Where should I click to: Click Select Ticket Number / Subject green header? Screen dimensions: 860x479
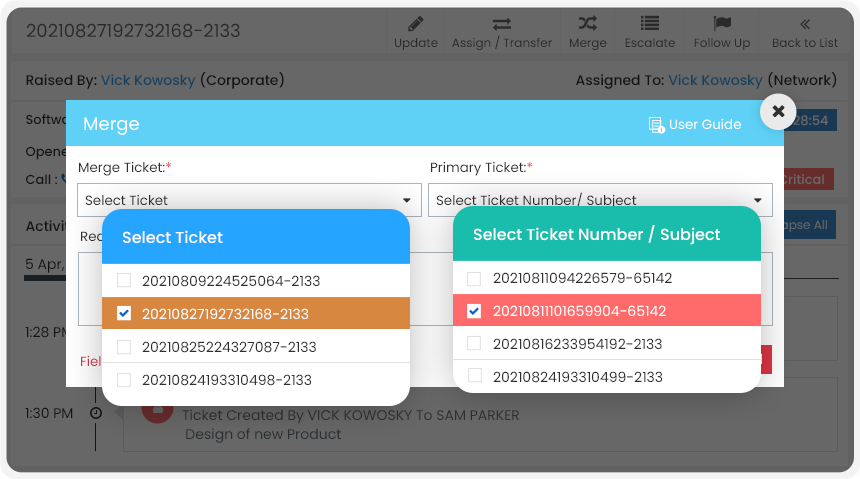pyautogui.click(x=607, y=234)
